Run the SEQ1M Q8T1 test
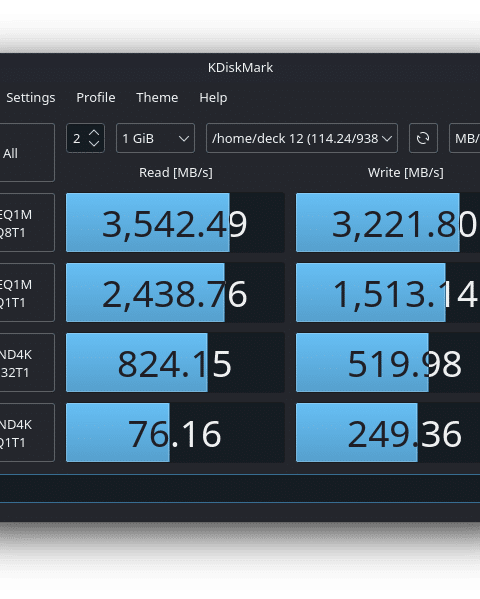The height and width of the screenshot is (599, 480). 27,222
